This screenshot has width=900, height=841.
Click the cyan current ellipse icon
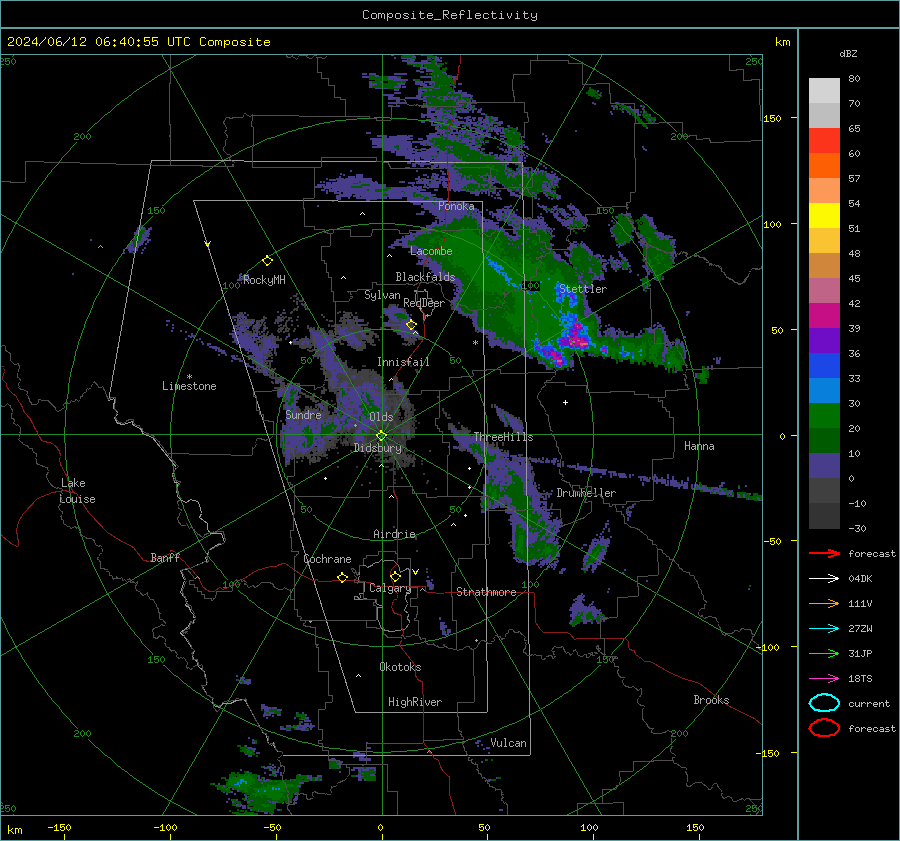pos(824,703)
